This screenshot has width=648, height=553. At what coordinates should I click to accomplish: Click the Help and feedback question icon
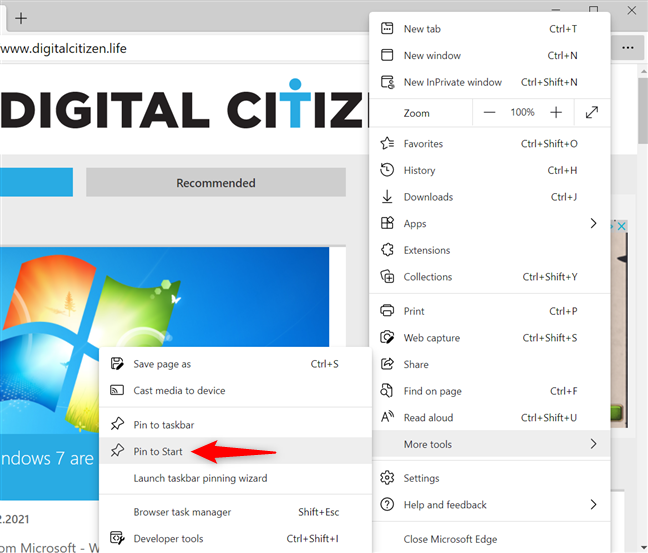387,504
